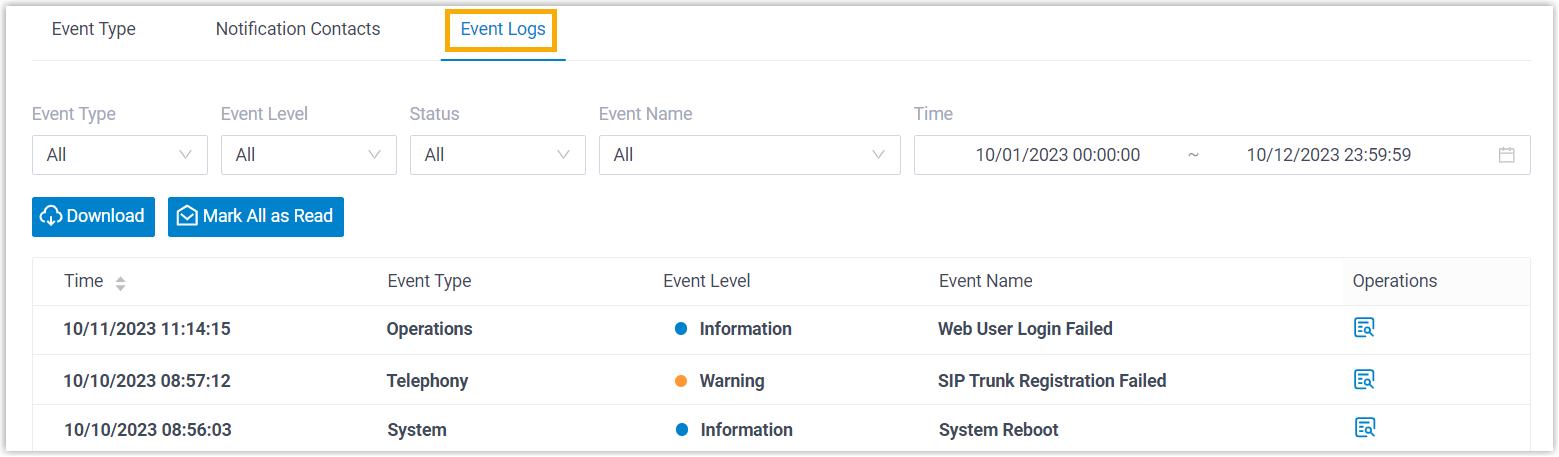Open calendar icon in Time range field
This screenshot has height=457, width=1559.
(x=1507, y=155)
